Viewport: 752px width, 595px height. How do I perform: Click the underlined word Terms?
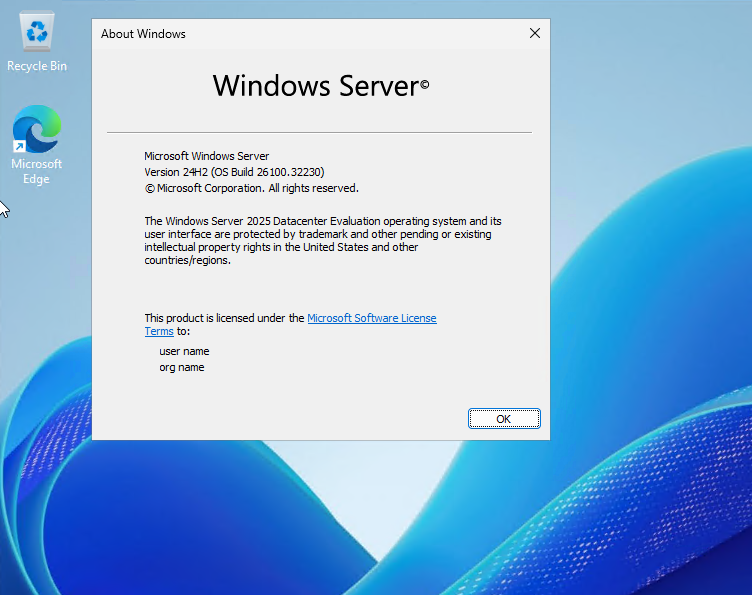pos(159,331)
